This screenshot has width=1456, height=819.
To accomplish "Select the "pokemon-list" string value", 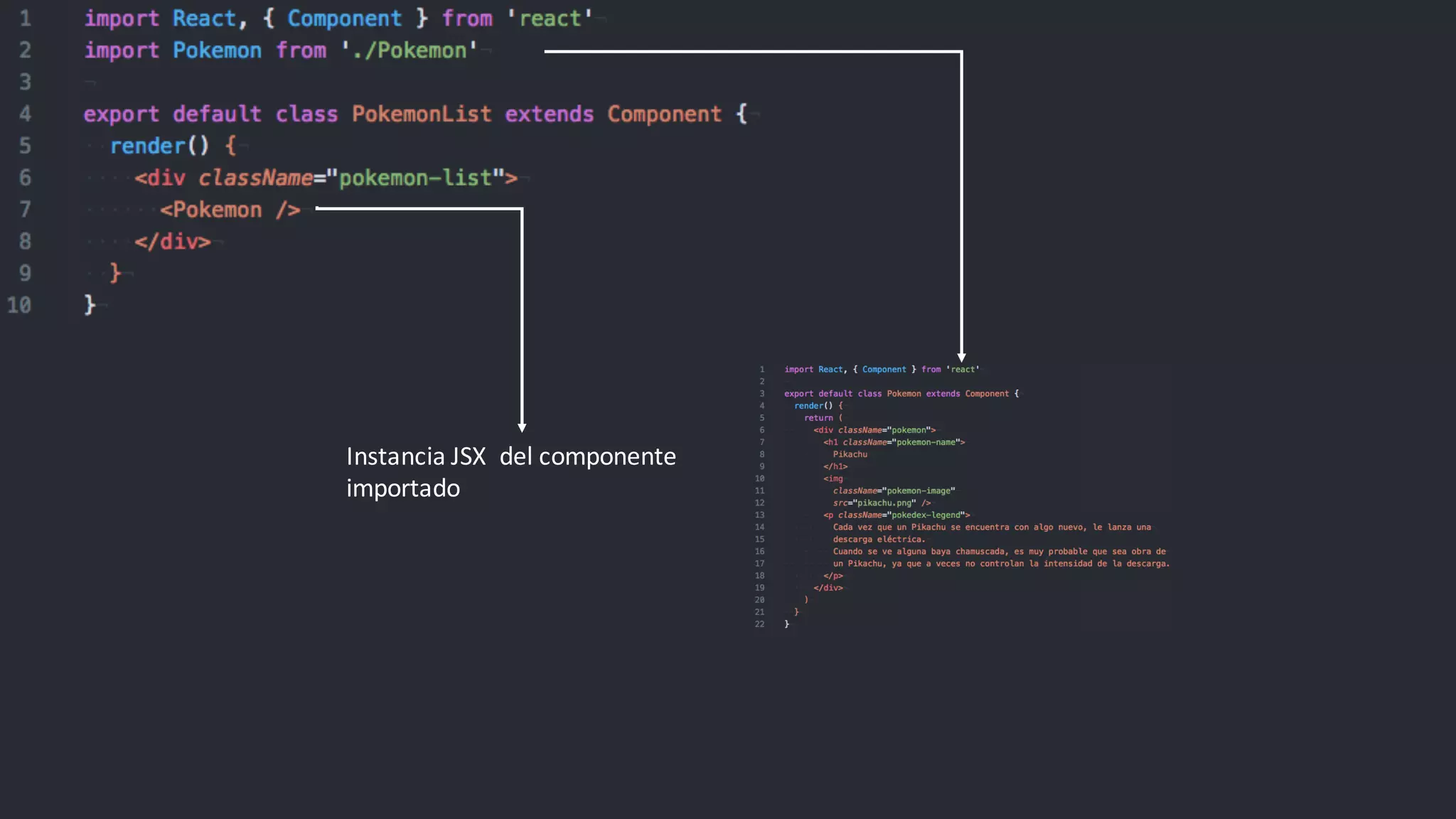I will pos(415,178).
